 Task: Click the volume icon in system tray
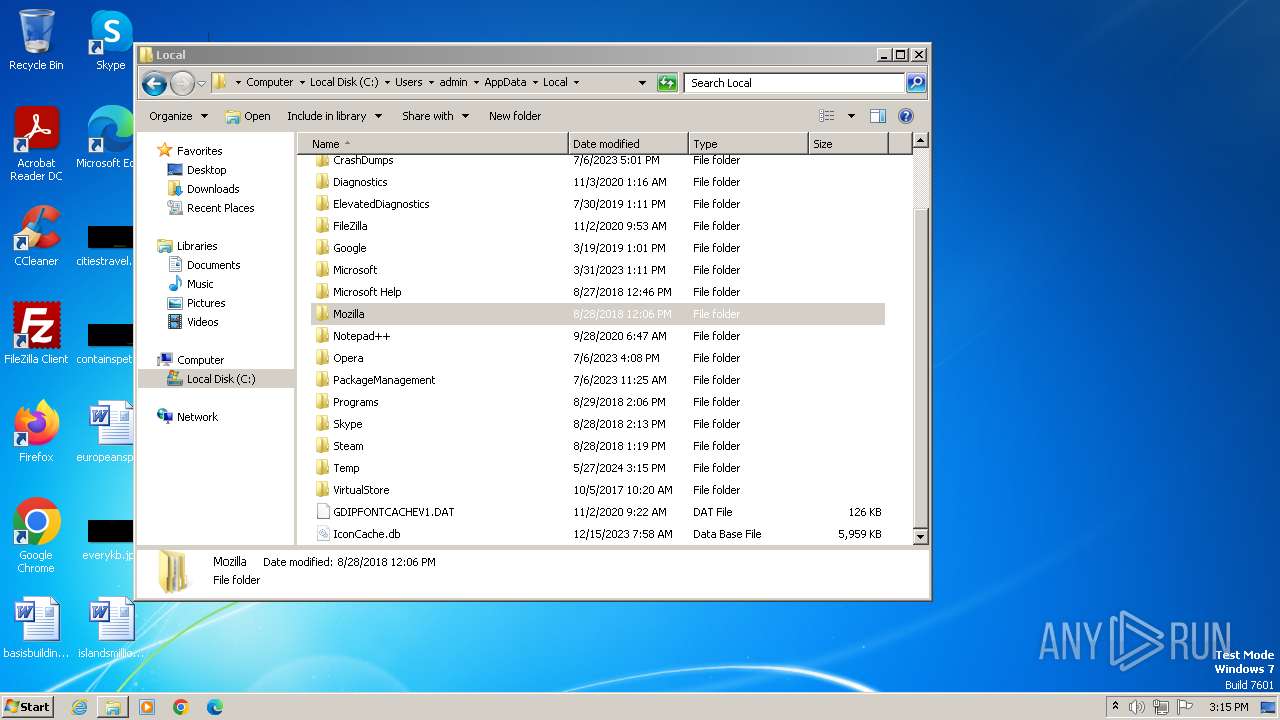click(x=1137, y=707)
